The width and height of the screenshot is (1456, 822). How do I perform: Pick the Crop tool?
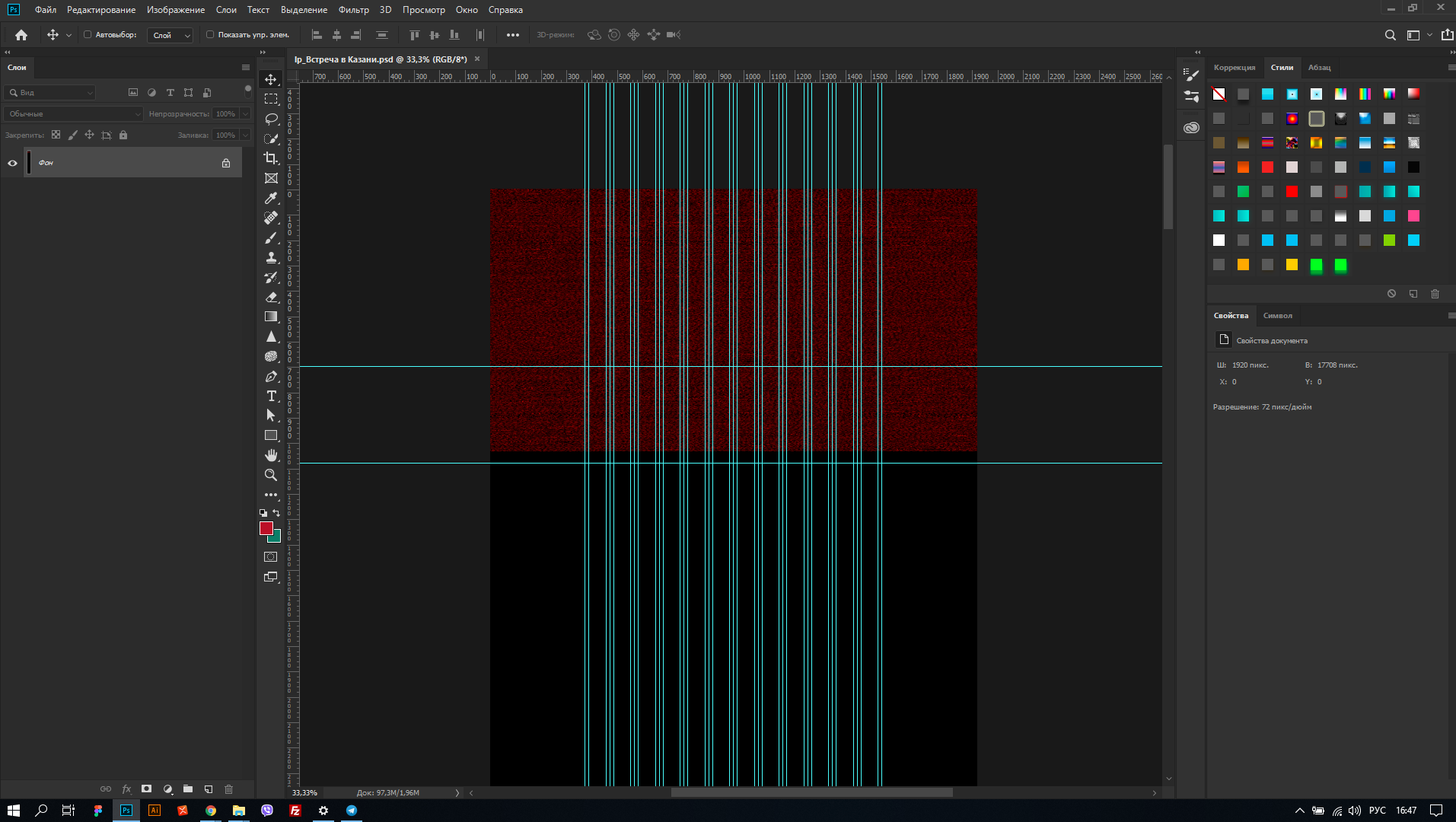click(x=271, y=158)
